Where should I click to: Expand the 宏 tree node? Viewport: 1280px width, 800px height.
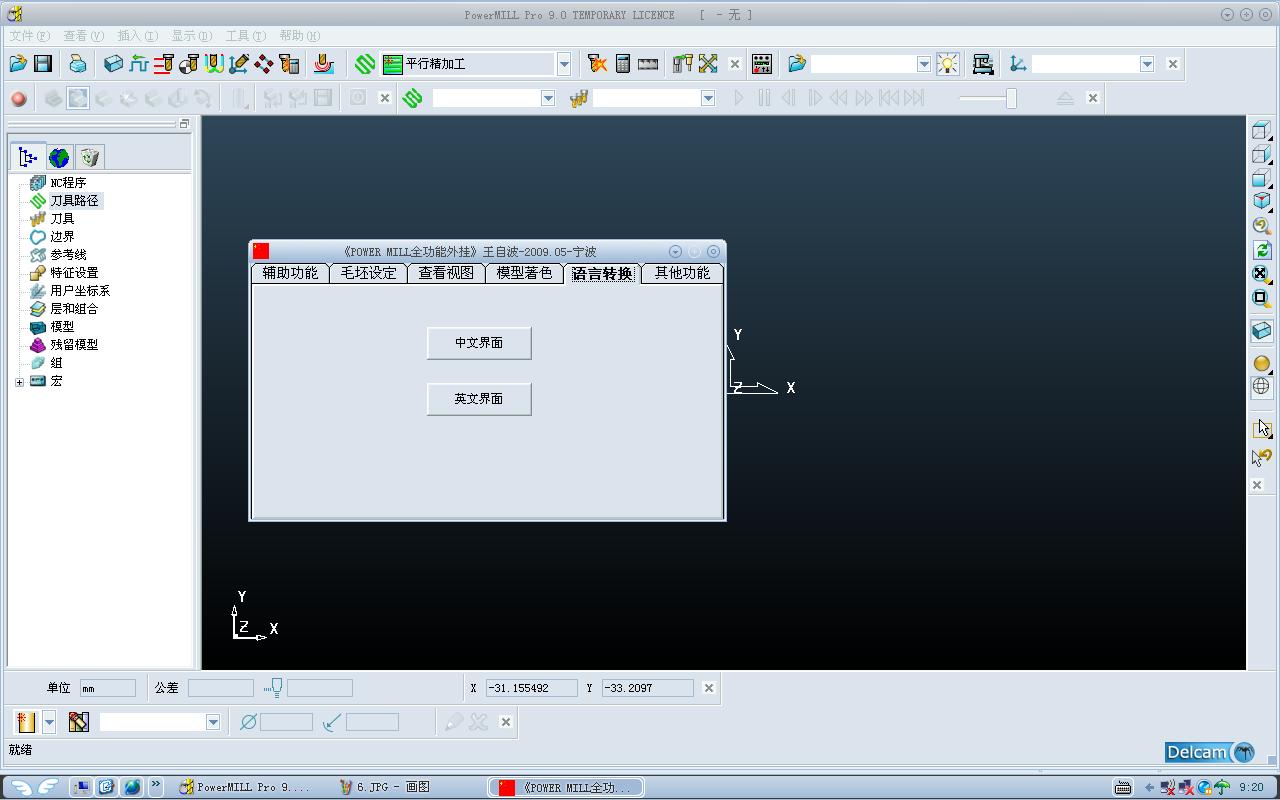(19, 381)
